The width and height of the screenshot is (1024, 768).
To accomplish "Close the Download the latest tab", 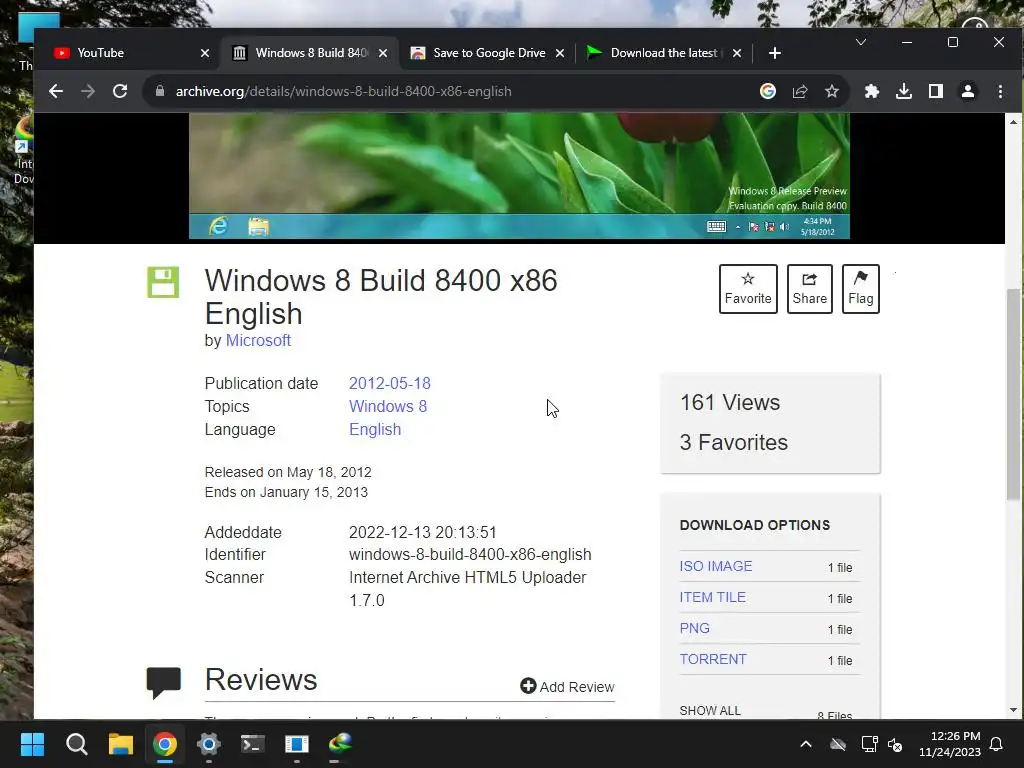I will coord(737,53).
